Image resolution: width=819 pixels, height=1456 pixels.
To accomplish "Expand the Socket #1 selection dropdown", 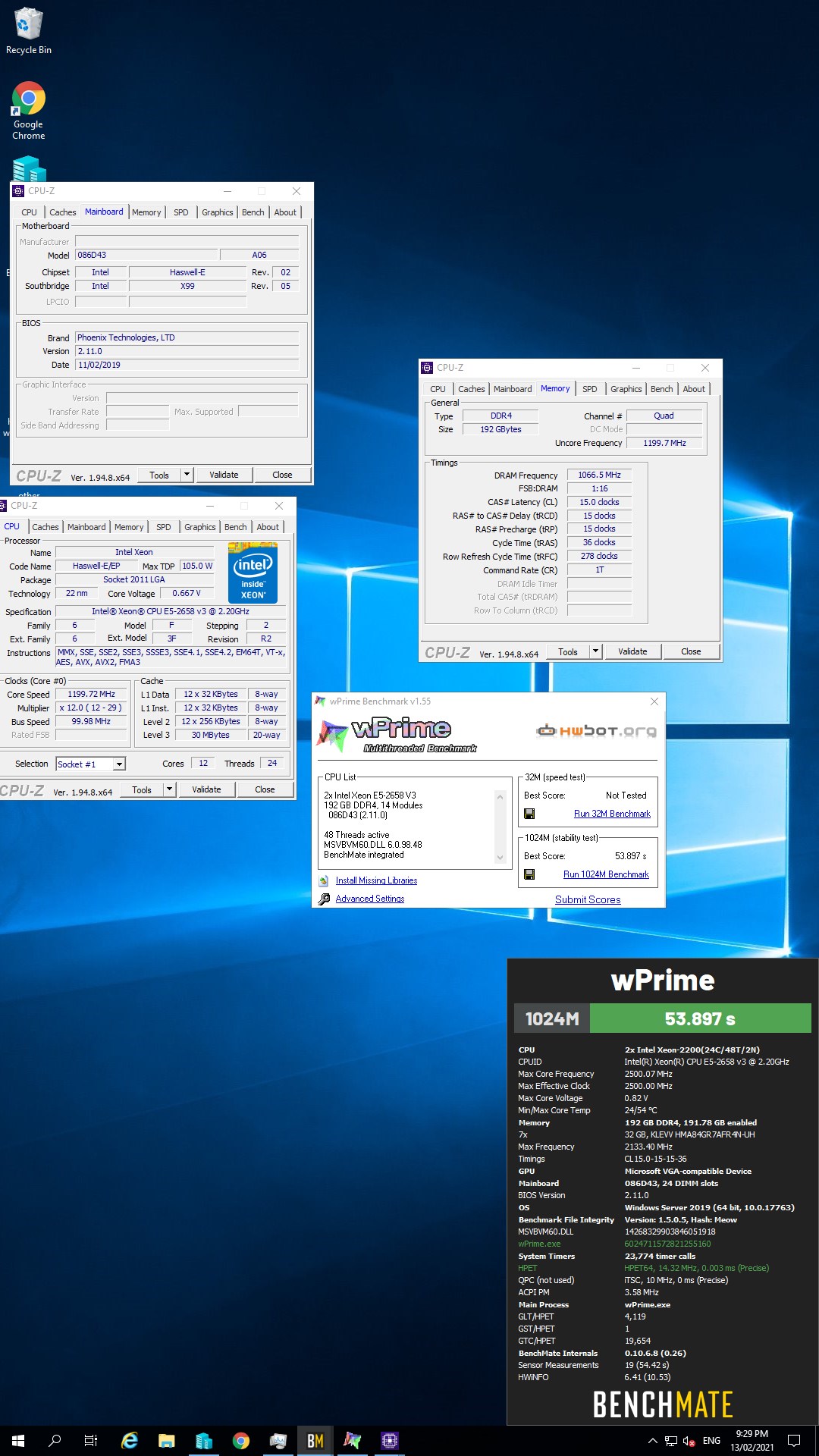I will (x=119, y=764).
